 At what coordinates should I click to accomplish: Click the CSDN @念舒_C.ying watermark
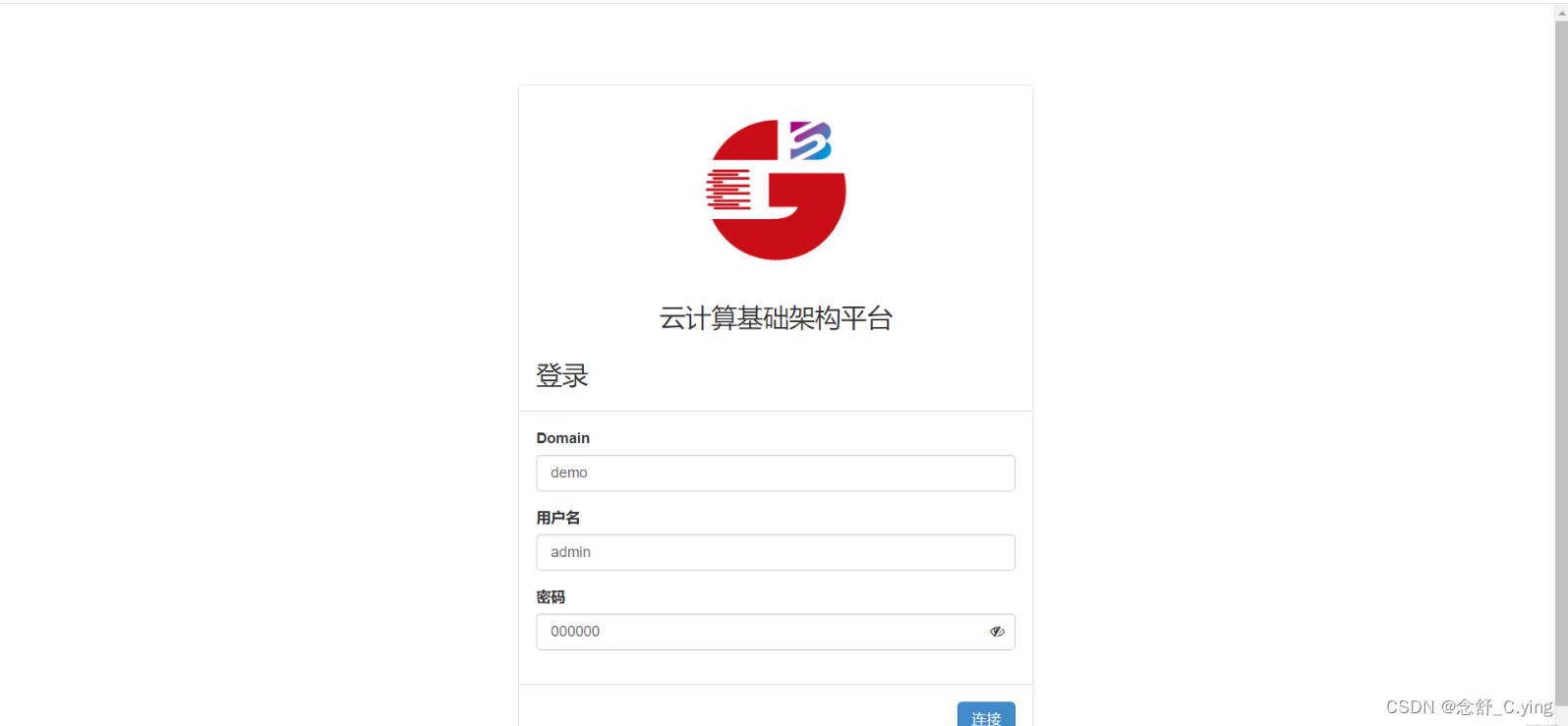[1470, 707]
